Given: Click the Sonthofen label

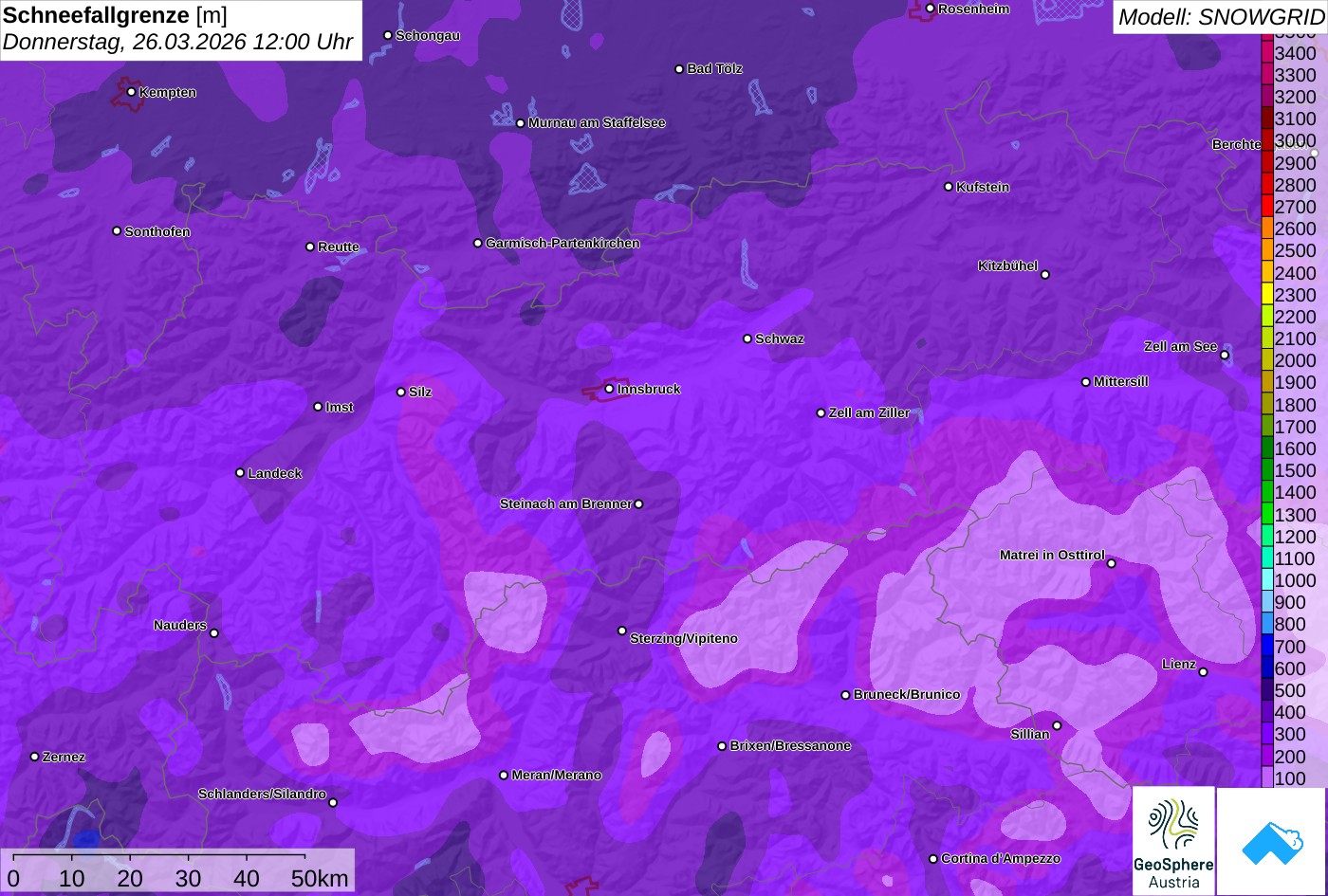Looking at the screenshot, I should (x=157, y=231).
